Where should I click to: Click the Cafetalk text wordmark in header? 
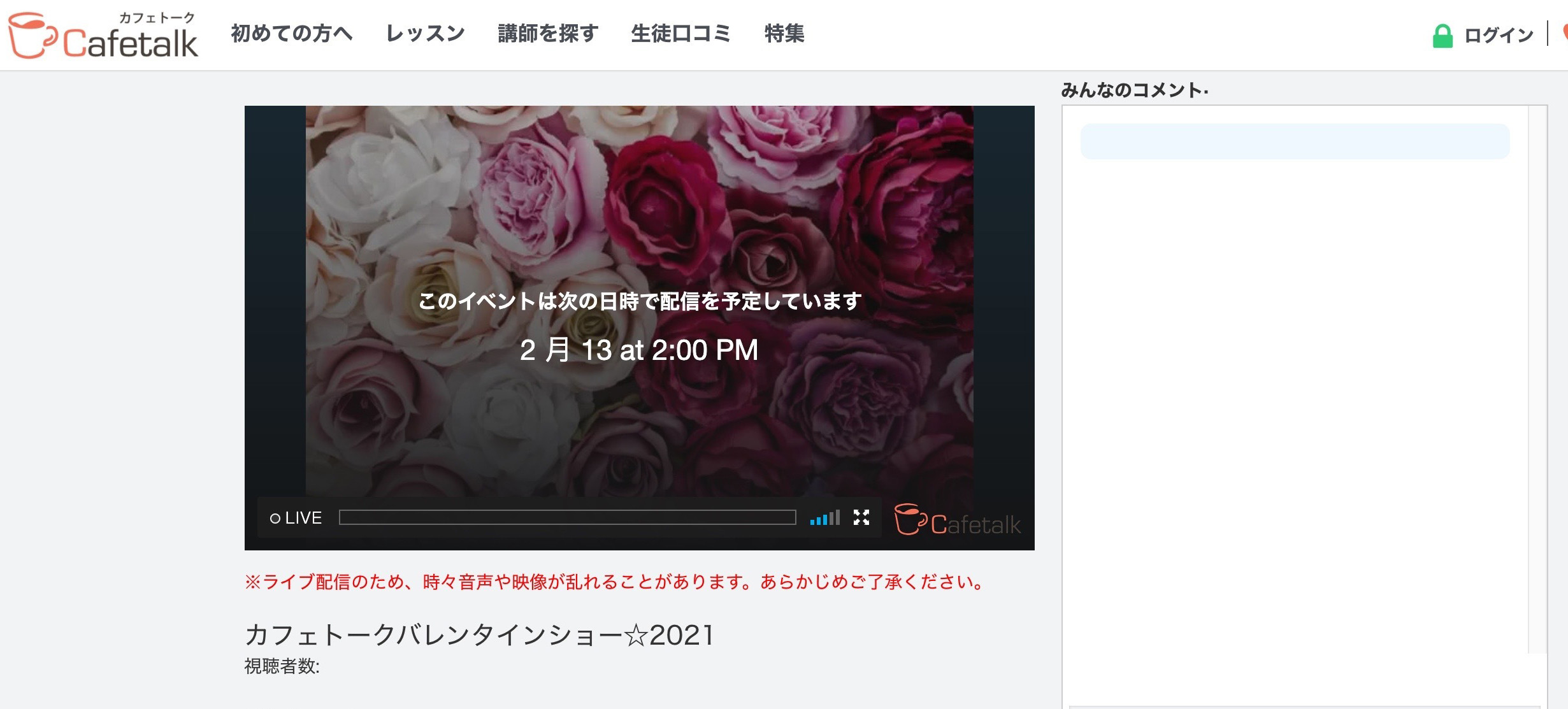[131, 43]
